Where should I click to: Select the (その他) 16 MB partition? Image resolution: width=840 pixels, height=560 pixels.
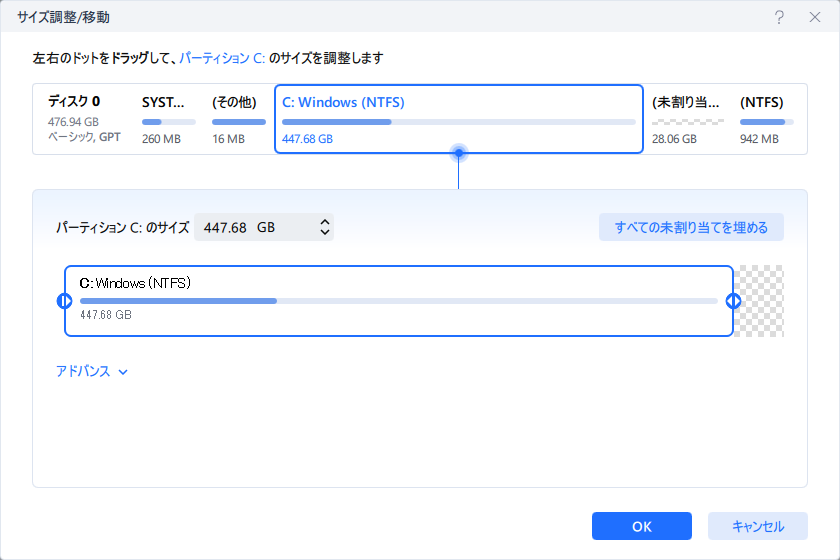click(238, 120)
